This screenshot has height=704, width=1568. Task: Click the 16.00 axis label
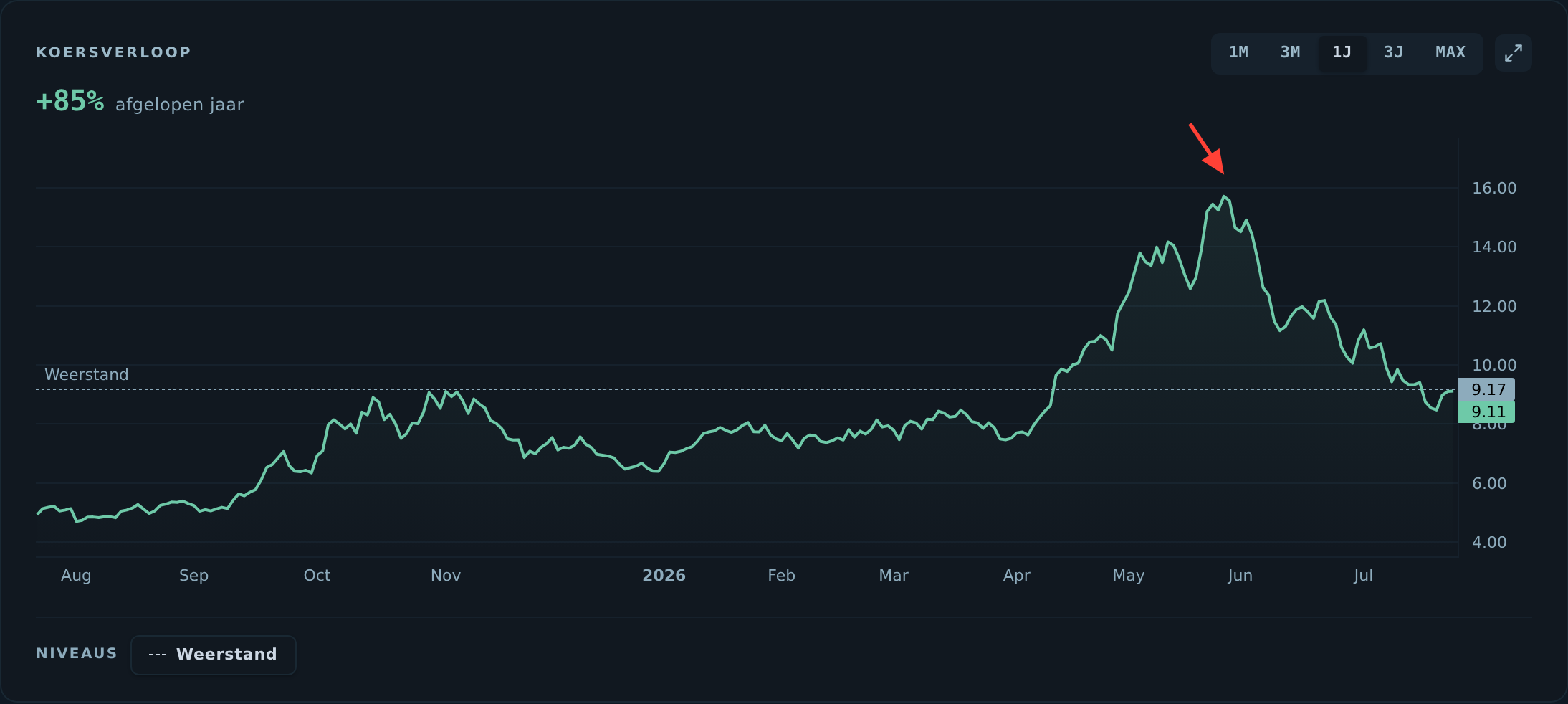pos(1494,188)
